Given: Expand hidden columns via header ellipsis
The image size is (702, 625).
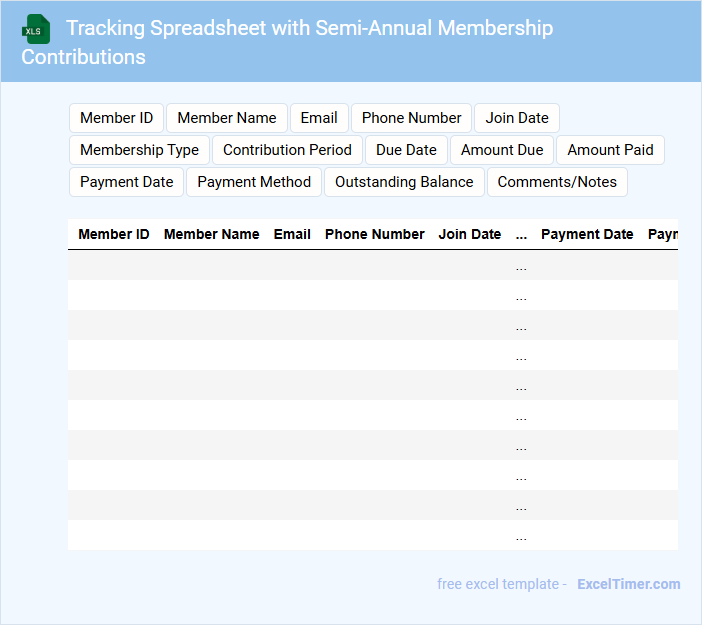Looking at the screenshot, I should (521, 235).
